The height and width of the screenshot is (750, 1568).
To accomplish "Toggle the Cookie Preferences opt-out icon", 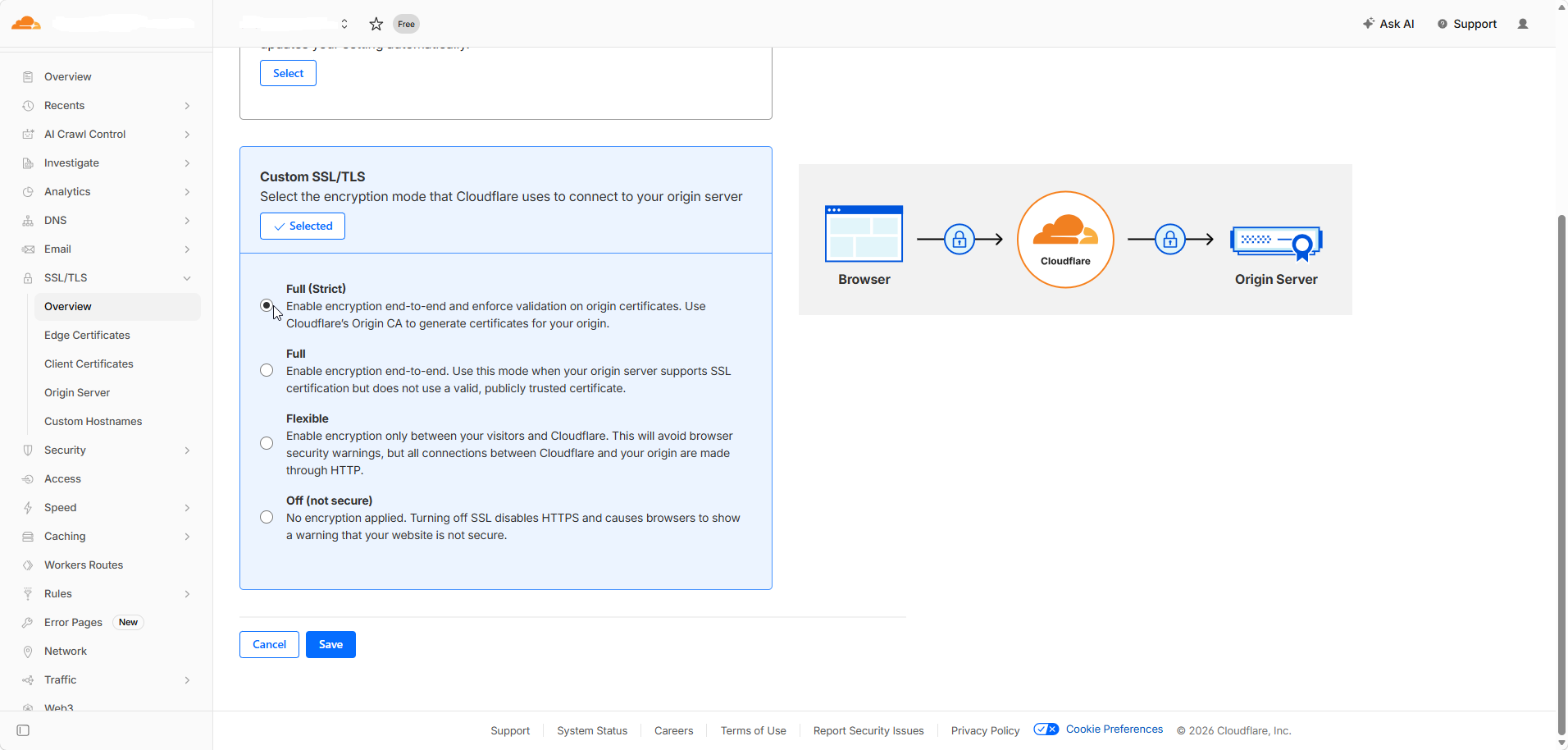I will tap(1046, 729).
